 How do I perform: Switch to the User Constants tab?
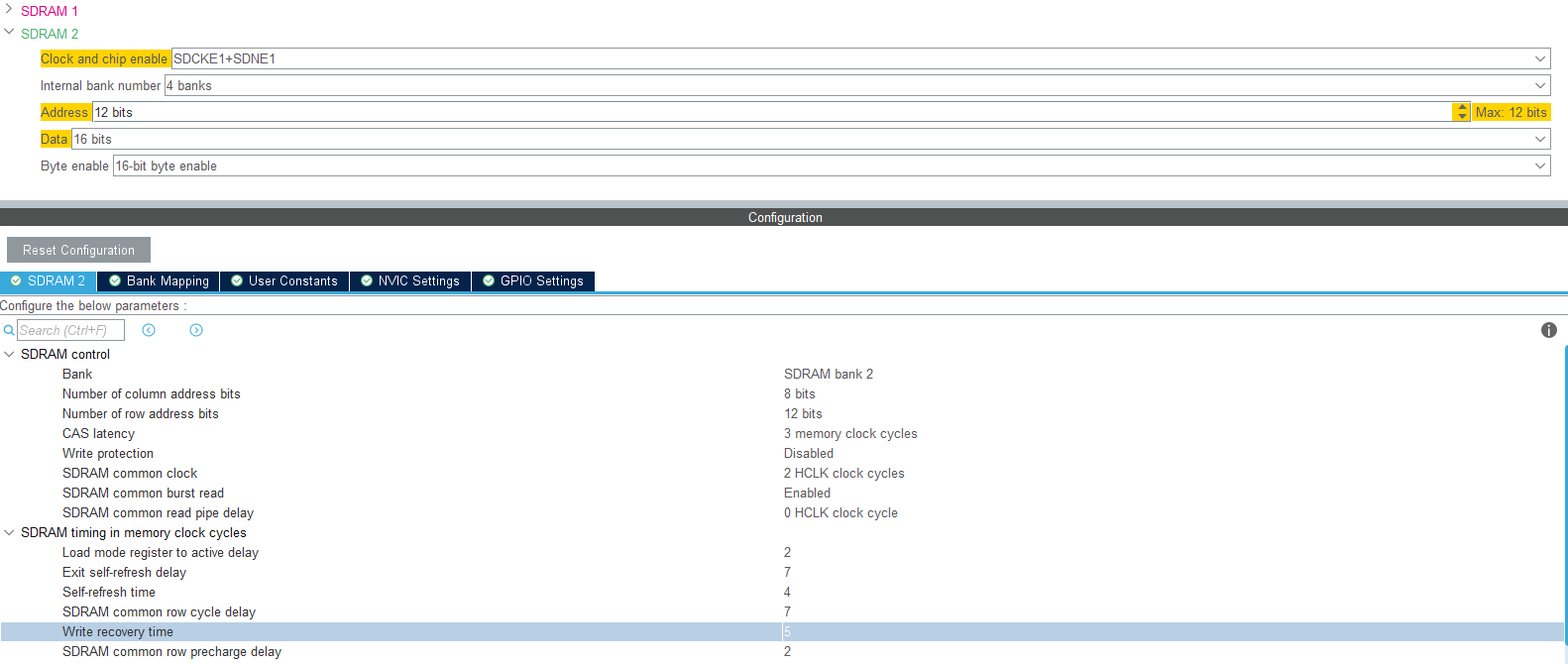(283, 281)
